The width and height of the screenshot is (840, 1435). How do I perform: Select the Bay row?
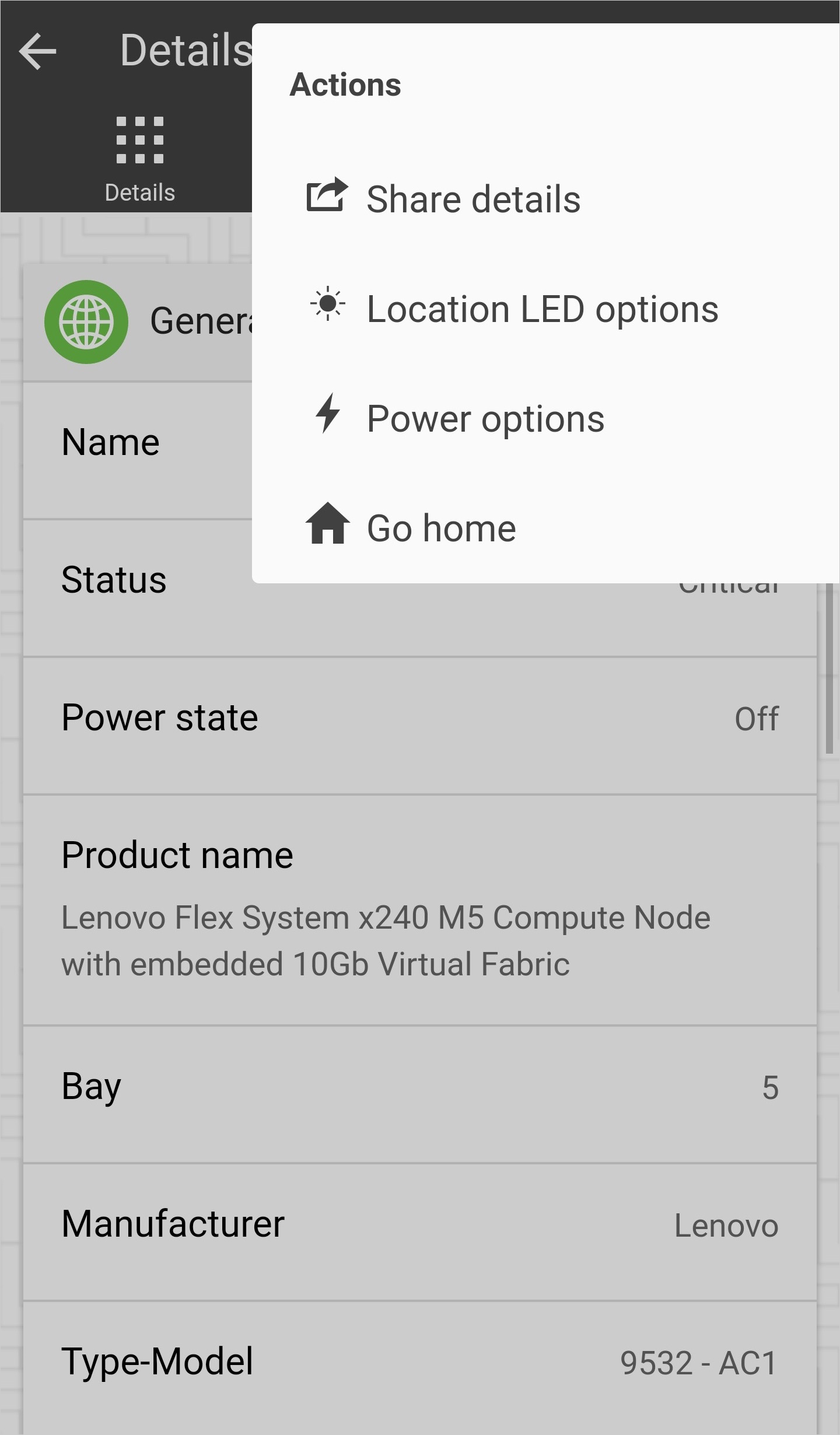pos(420,1087)
